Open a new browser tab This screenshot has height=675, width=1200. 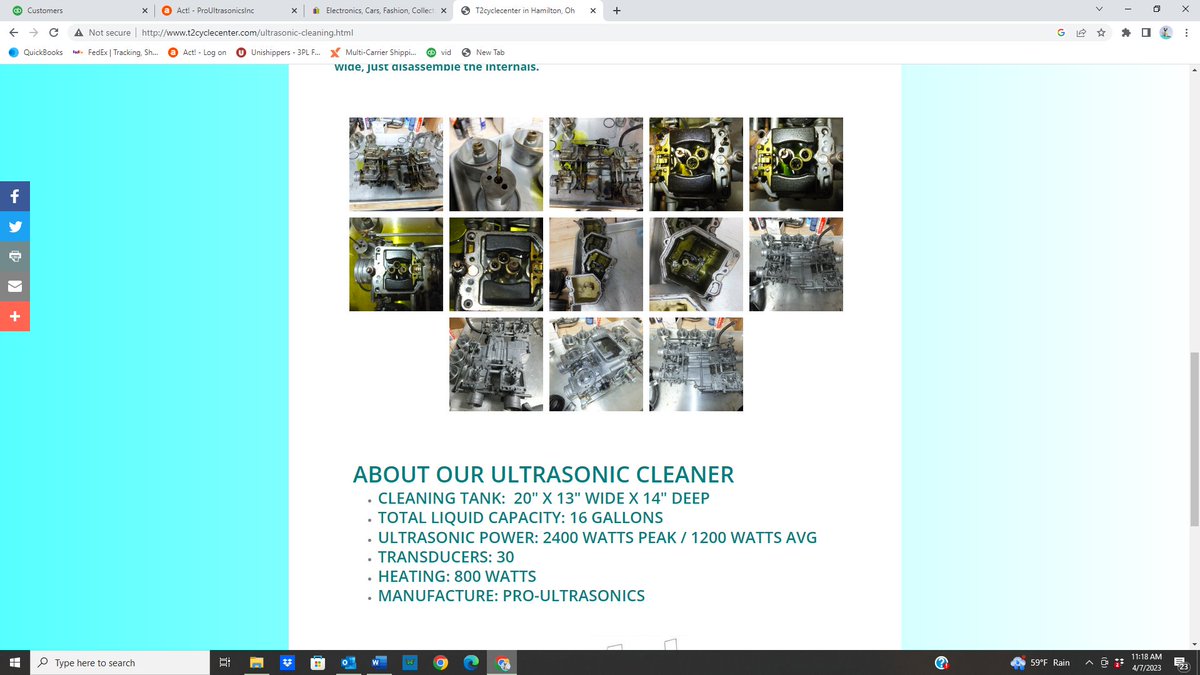[x=616, y=11]
